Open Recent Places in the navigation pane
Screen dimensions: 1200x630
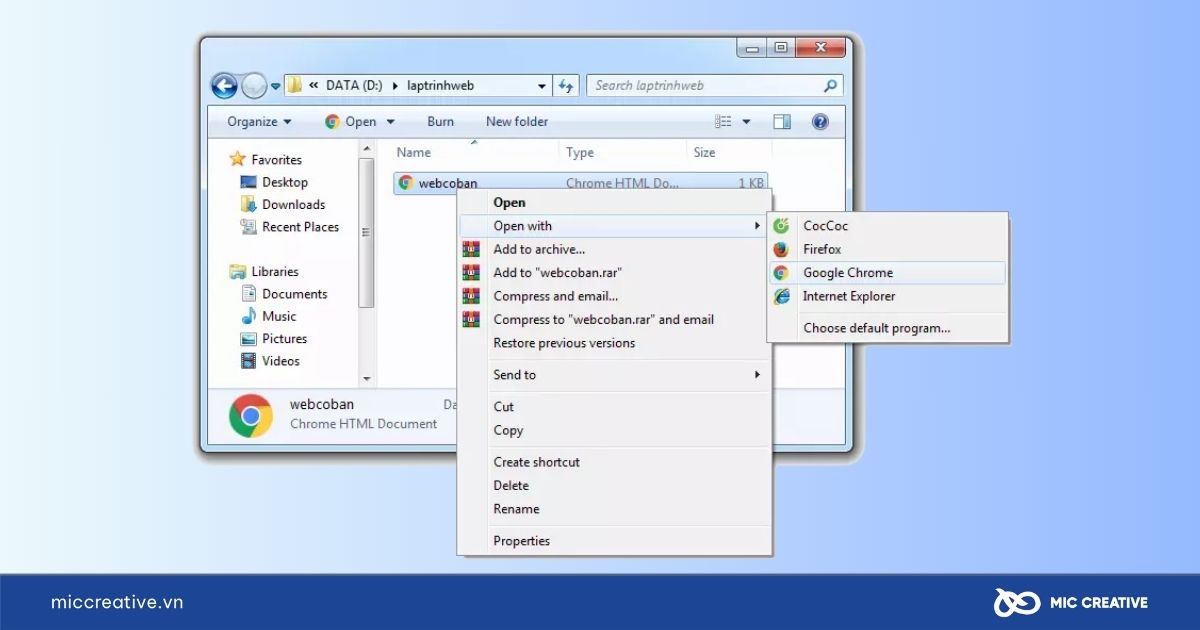click(290, 227)
